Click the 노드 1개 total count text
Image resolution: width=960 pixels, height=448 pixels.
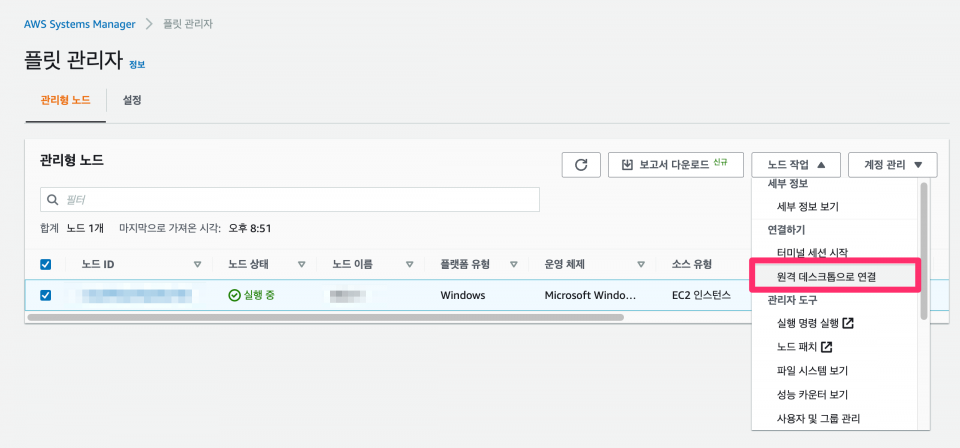tap(85, 229)
